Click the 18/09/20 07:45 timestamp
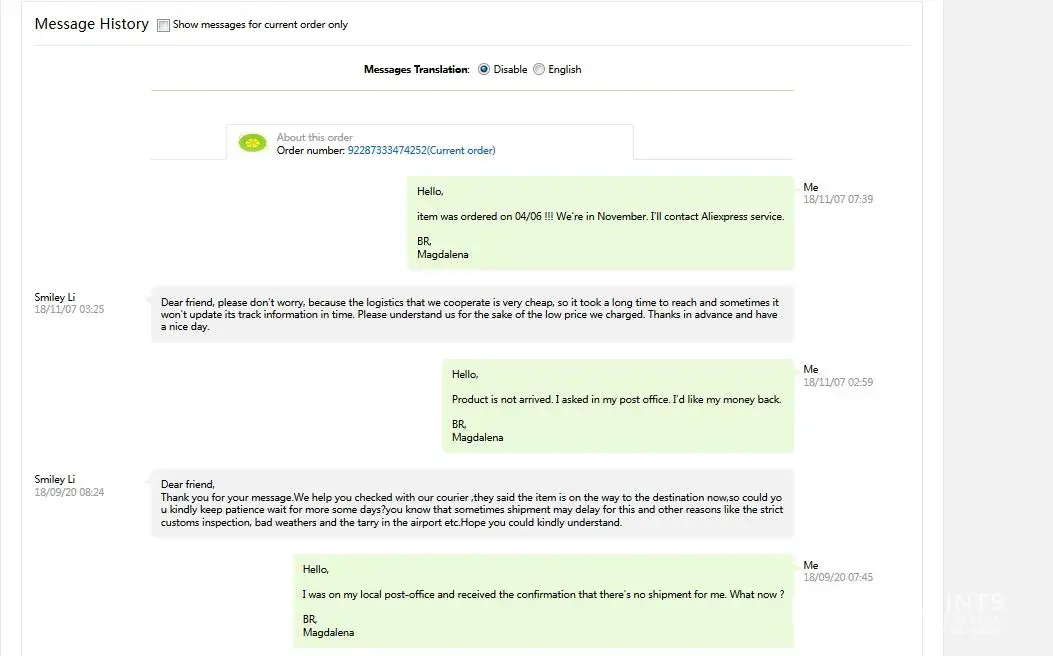Image resolution: width=1053 pixels, height=656 pixels. (x=838, y=578)
